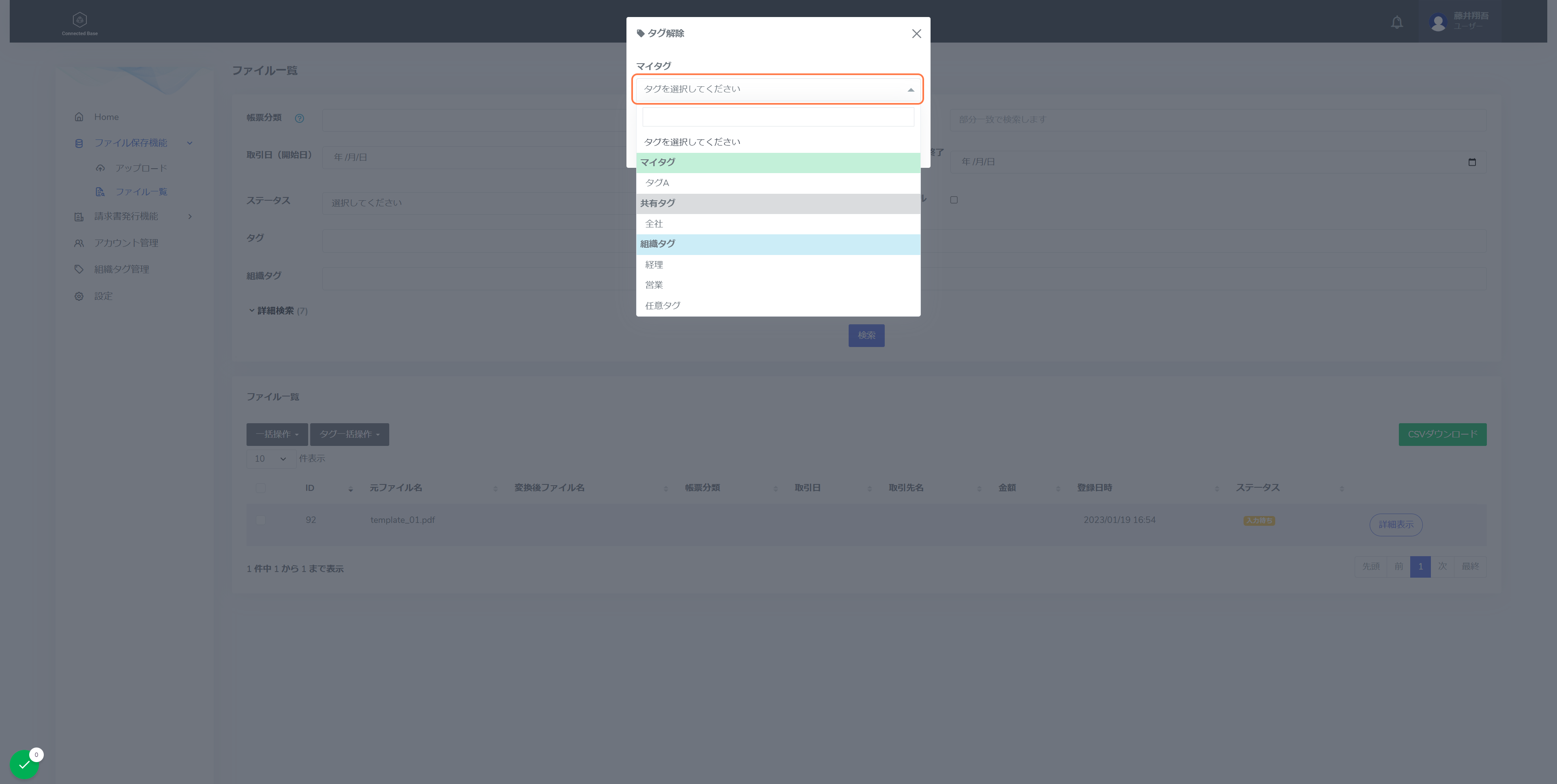Go to Home in sidebar
Screen dimensions: 1557x784
pyautogui.click(x=106, y=117)
